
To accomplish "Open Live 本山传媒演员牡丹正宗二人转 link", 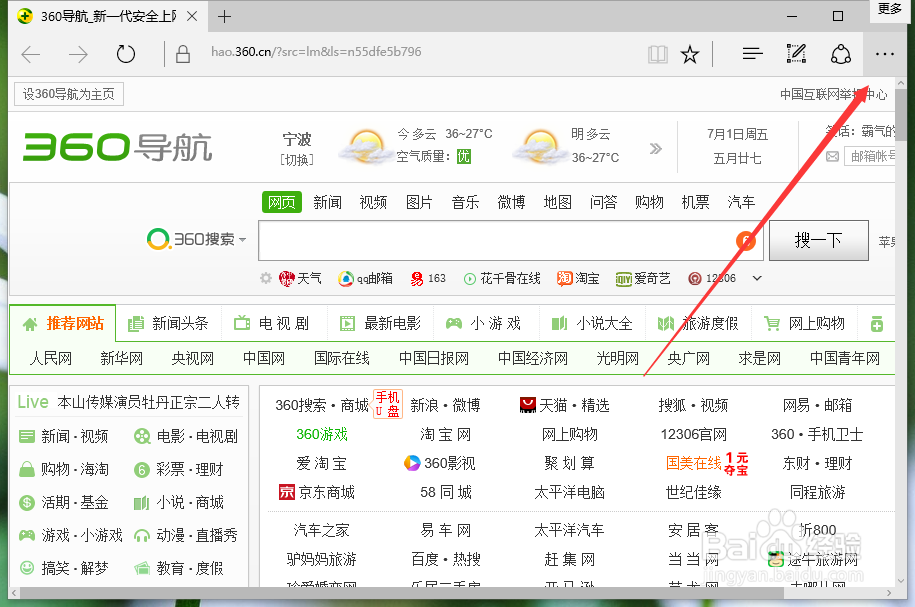I will pyautogui.click(x=128, y=402).
